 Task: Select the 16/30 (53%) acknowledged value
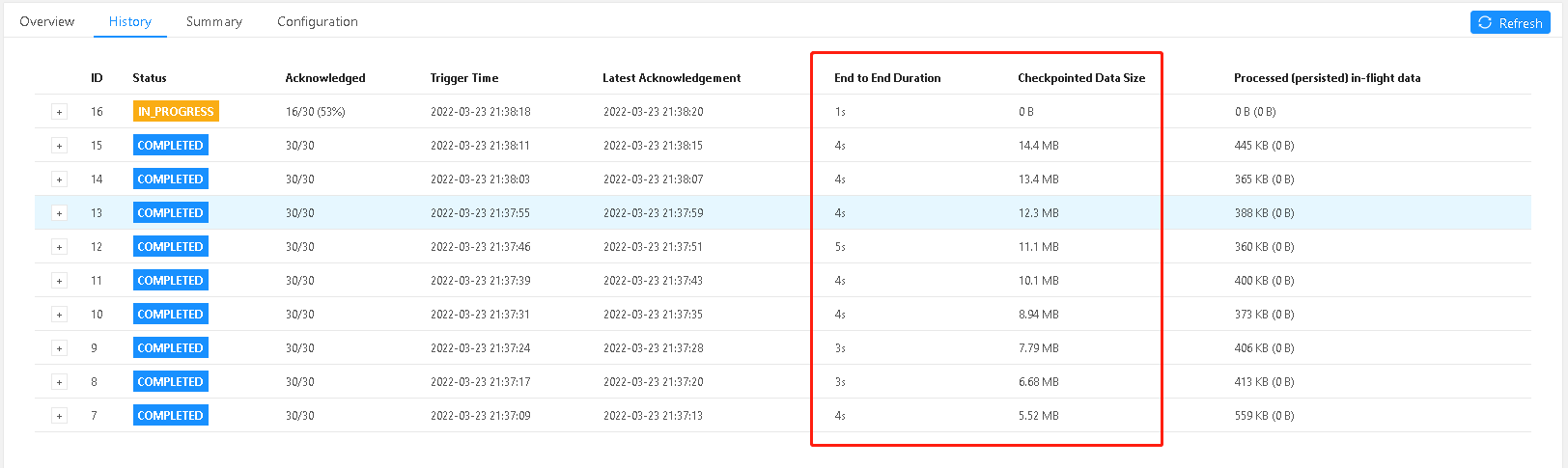click(316, 112)
